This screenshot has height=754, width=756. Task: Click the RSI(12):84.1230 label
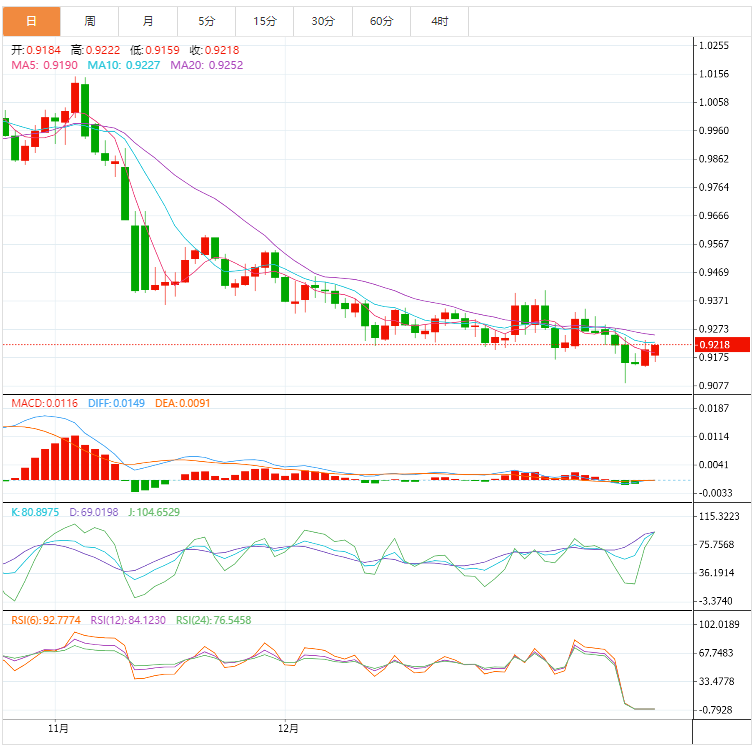[x=128, y=620]
